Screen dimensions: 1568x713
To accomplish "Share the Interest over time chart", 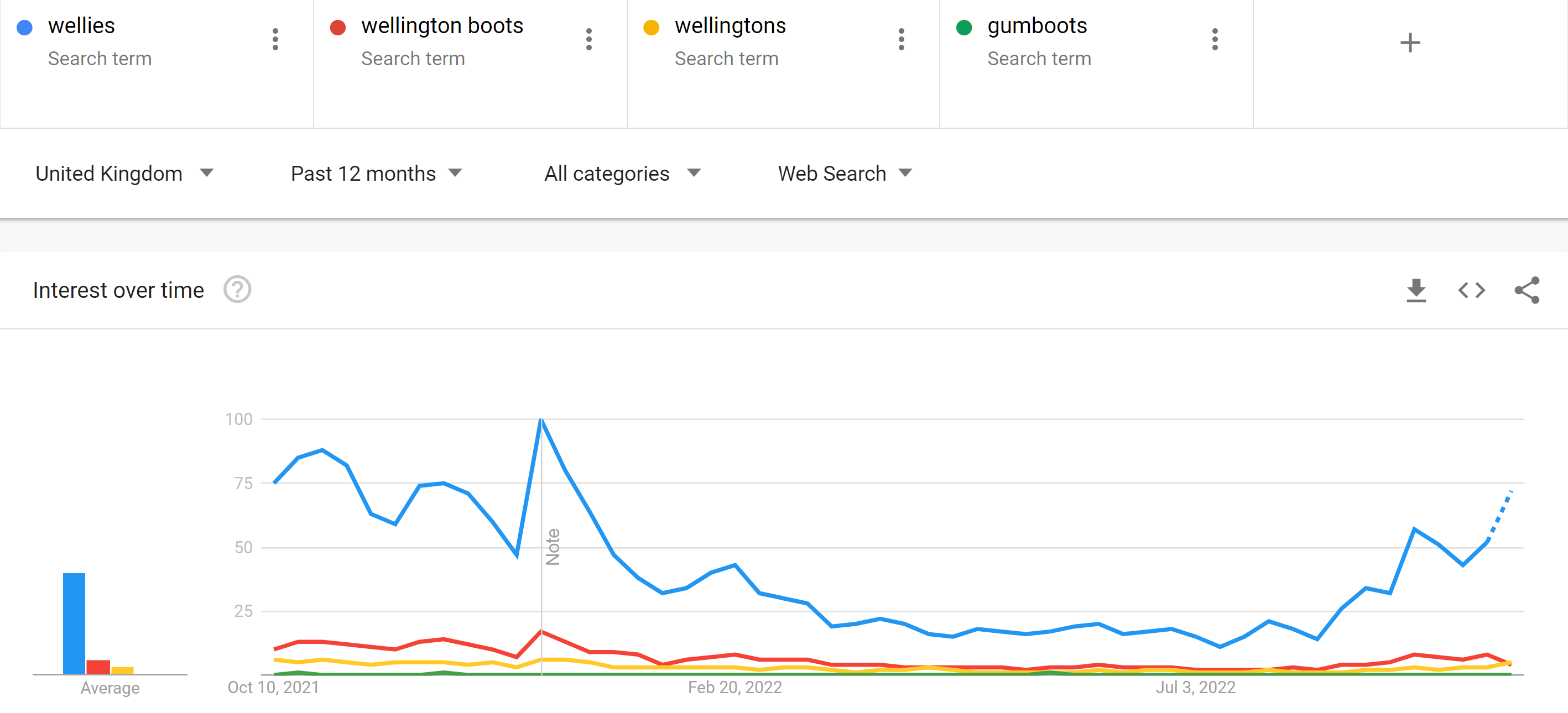I will pos(1527,290).
